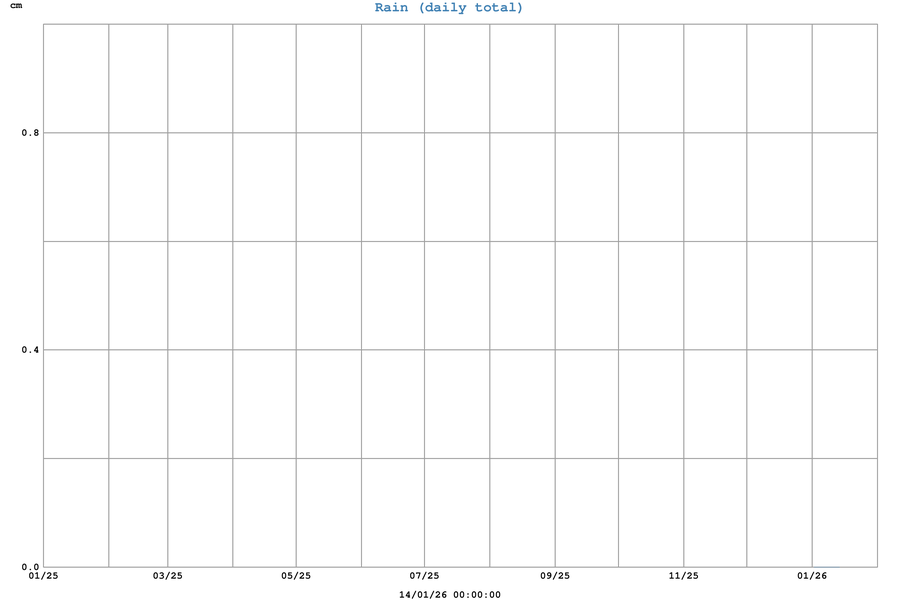Select the 0.8 y-axis tick label

(x=30, y=133)
